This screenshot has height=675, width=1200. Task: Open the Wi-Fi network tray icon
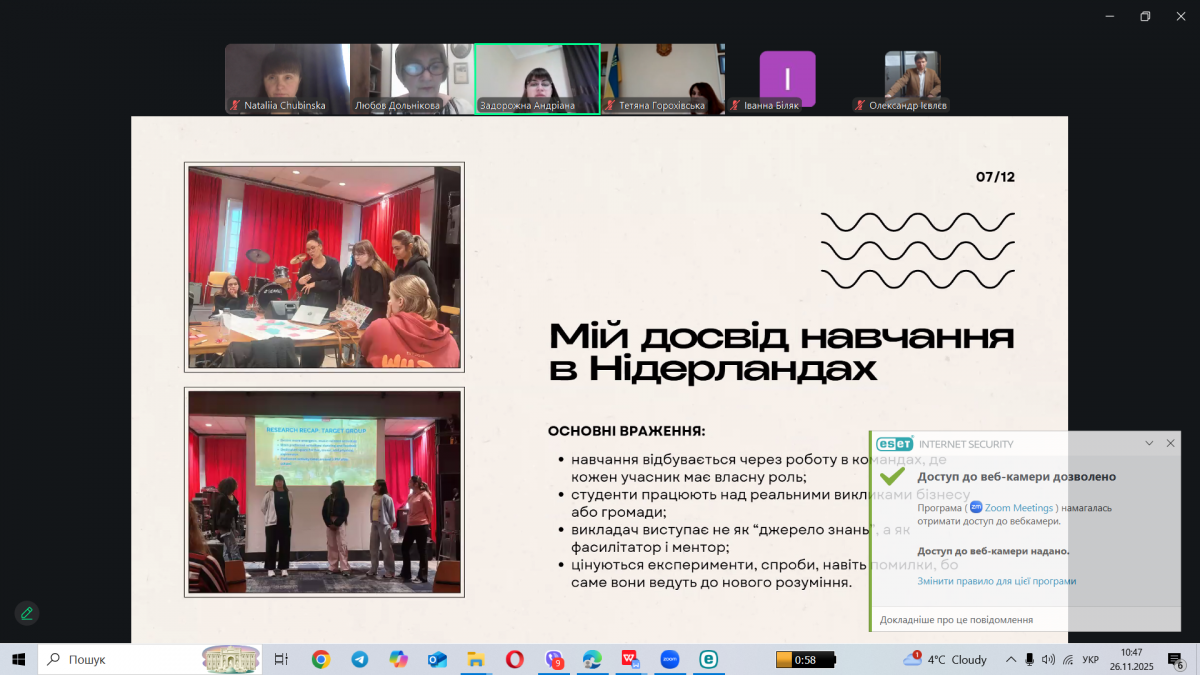(x=1069, y=660)
